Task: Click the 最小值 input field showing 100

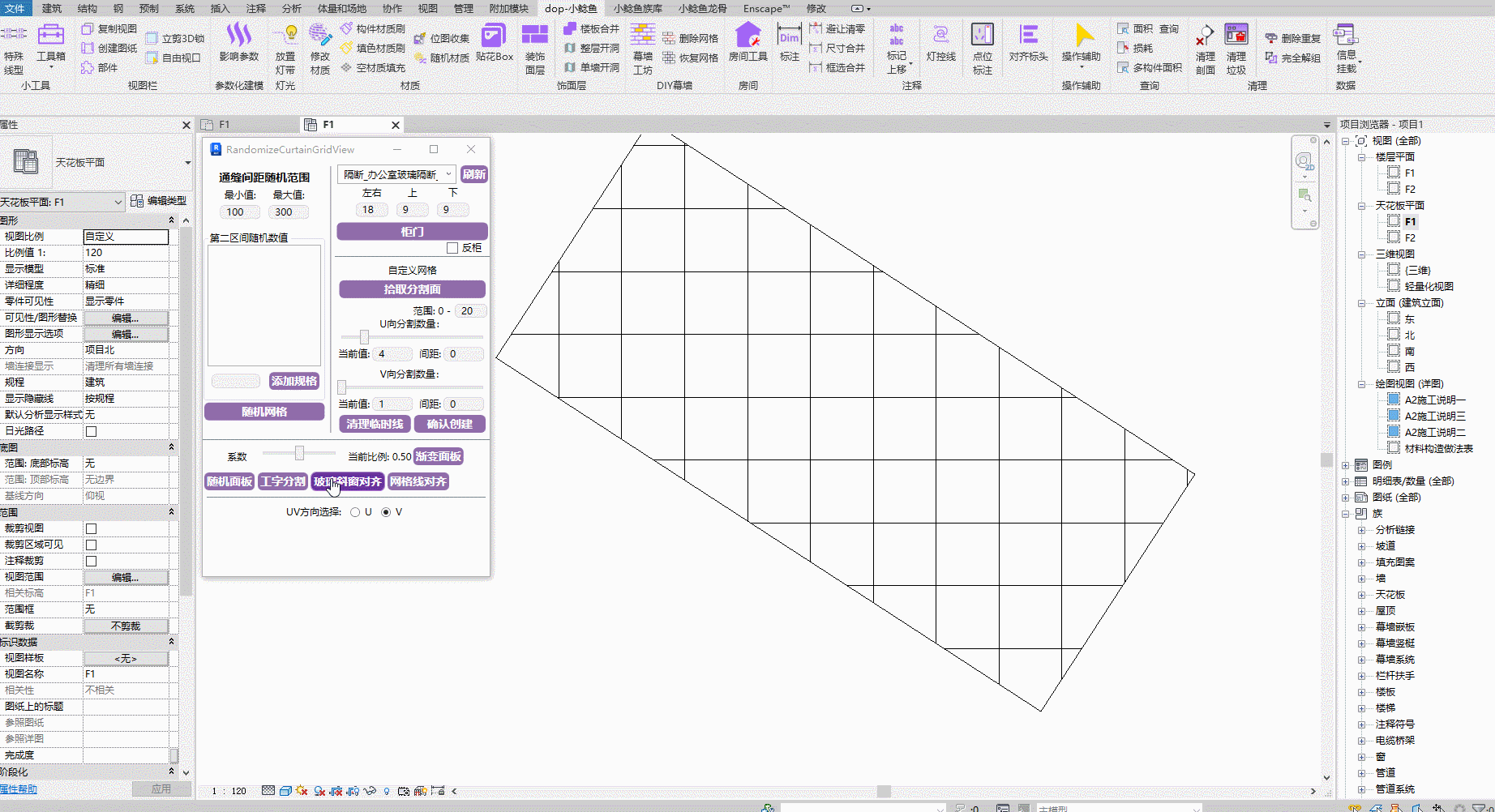Action: coord(239,212)
